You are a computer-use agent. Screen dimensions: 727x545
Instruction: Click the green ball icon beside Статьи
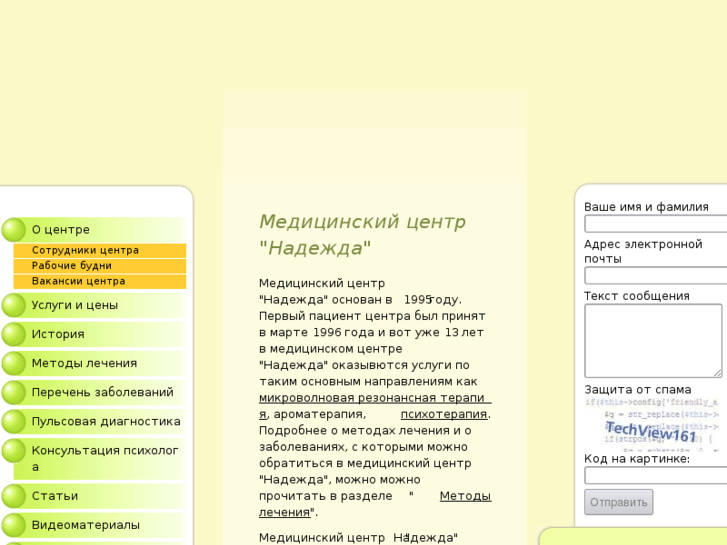tap(14, 496)
